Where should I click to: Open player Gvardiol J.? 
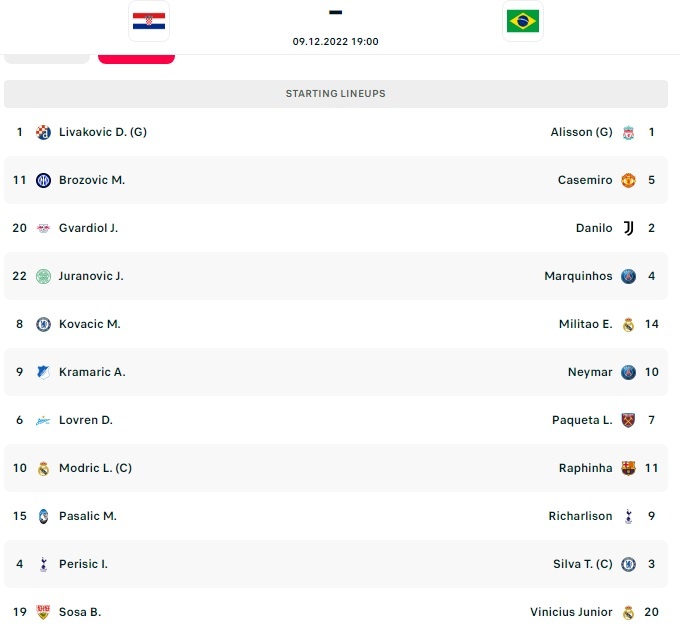88,228
